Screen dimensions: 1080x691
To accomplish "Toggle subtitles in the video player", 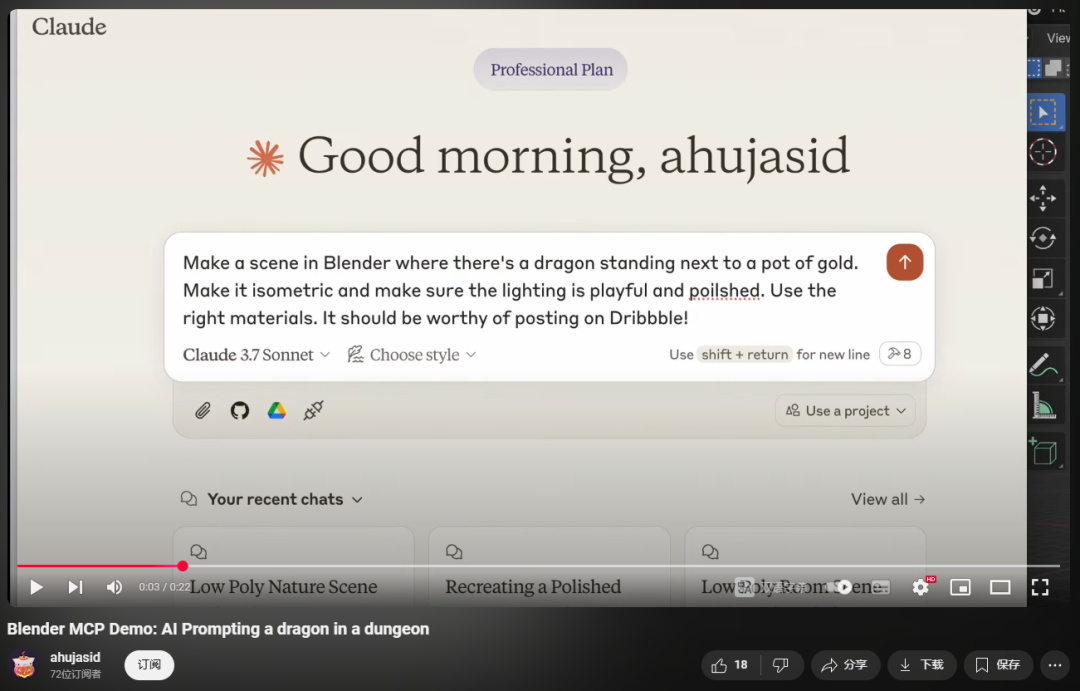I will pyautogui.click(x=881, y=587).
